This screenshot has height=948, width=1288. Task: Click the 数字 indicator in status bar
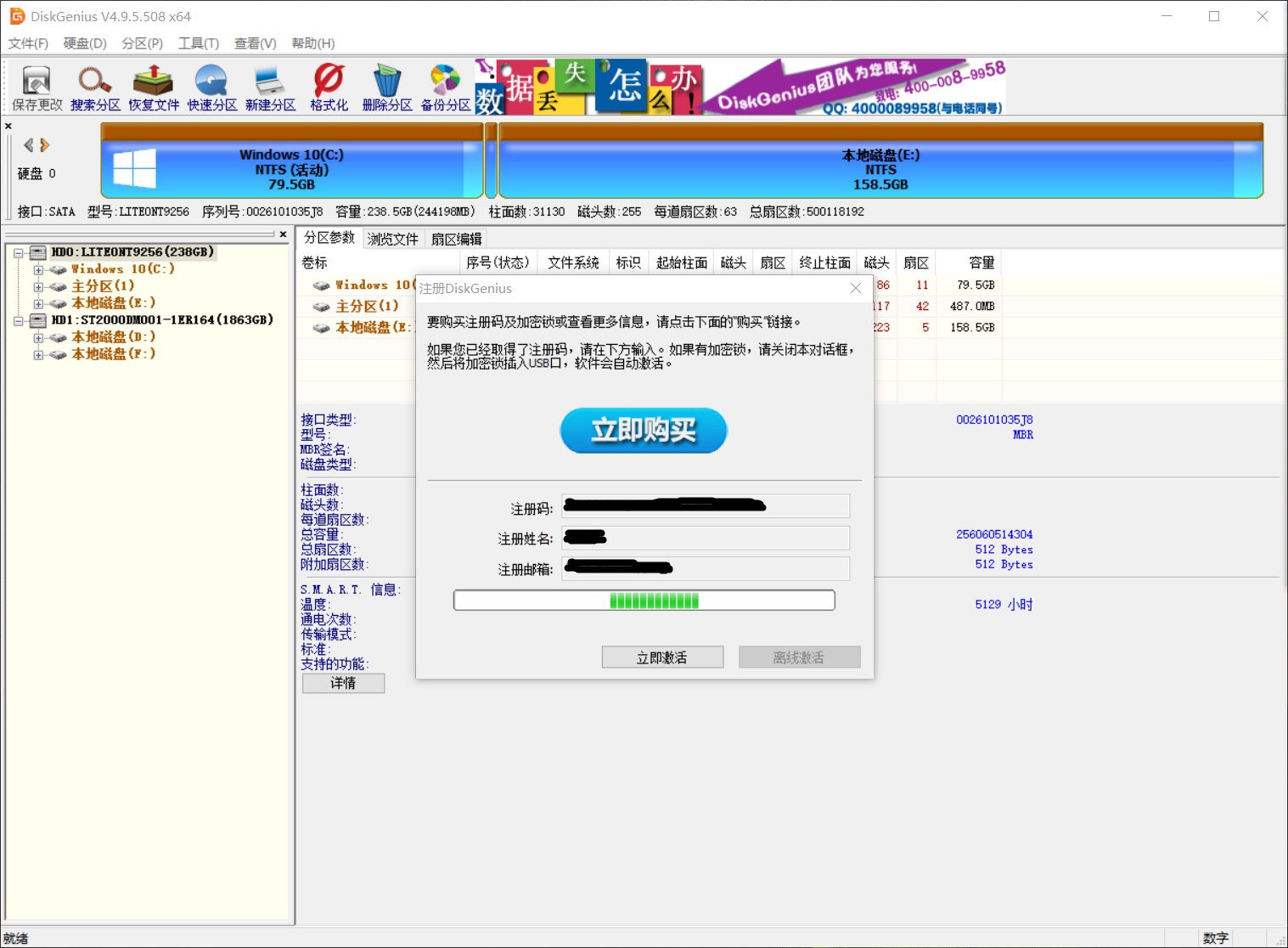[1216, 938]
